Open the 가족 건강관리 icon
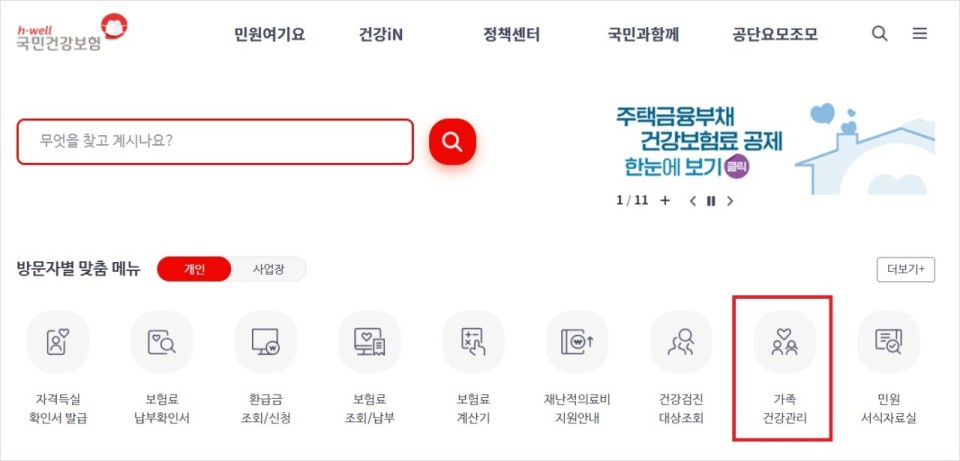This screenshot has width=960, height=461. click(785, 342)
